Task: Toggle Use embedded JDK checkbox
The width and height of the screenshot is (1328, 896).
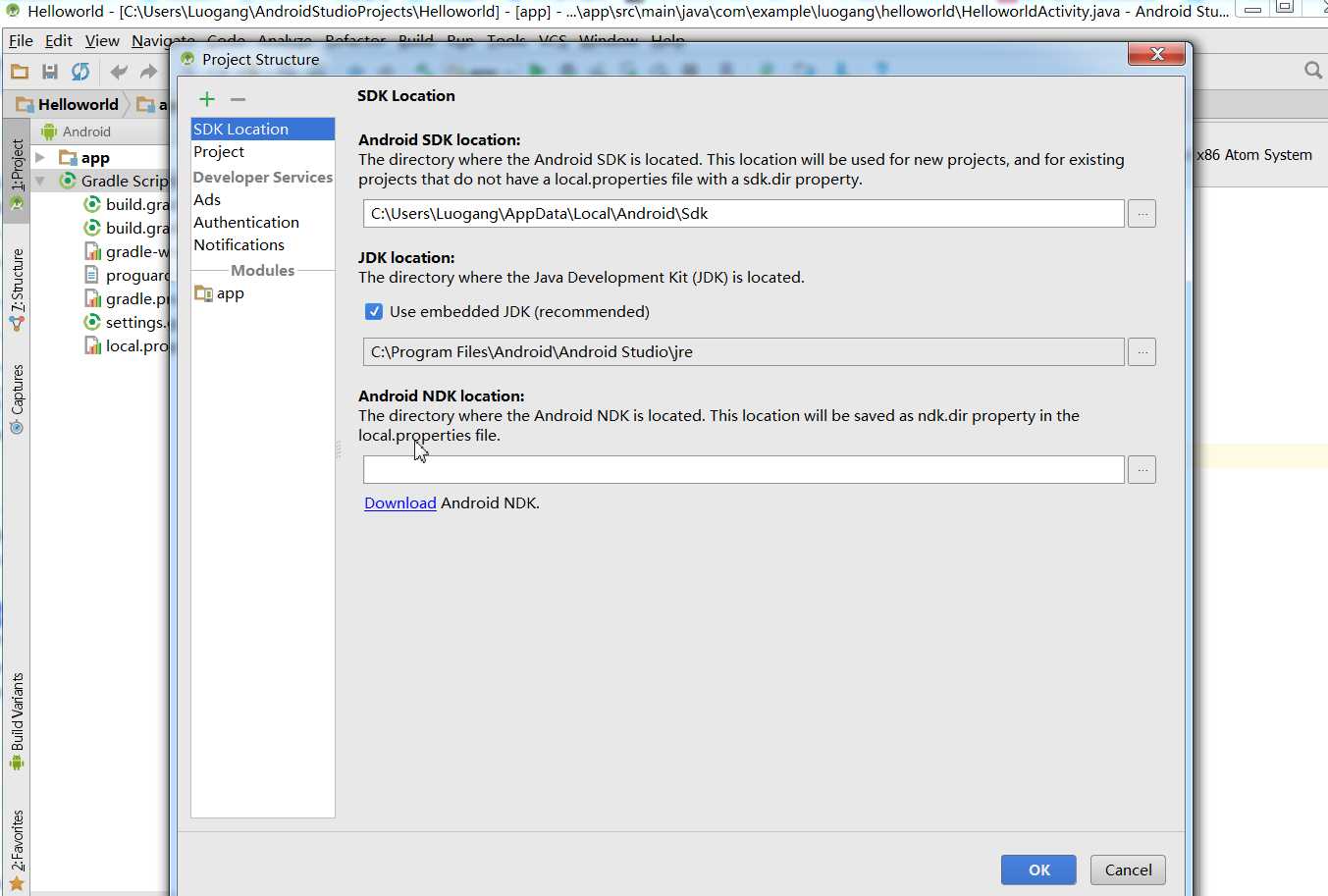Action: point(374,312)
